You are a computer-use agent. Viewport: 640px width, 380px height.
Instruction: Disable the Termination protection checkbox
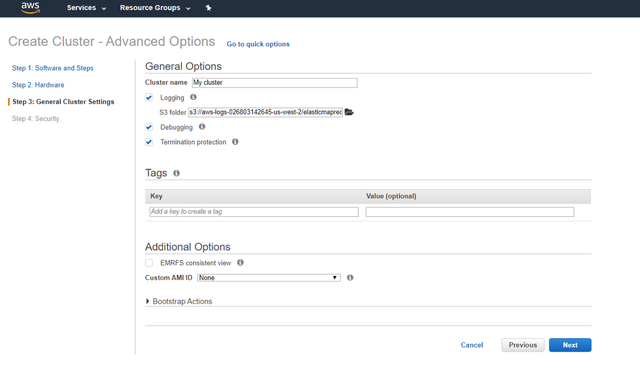coord(149,142)
